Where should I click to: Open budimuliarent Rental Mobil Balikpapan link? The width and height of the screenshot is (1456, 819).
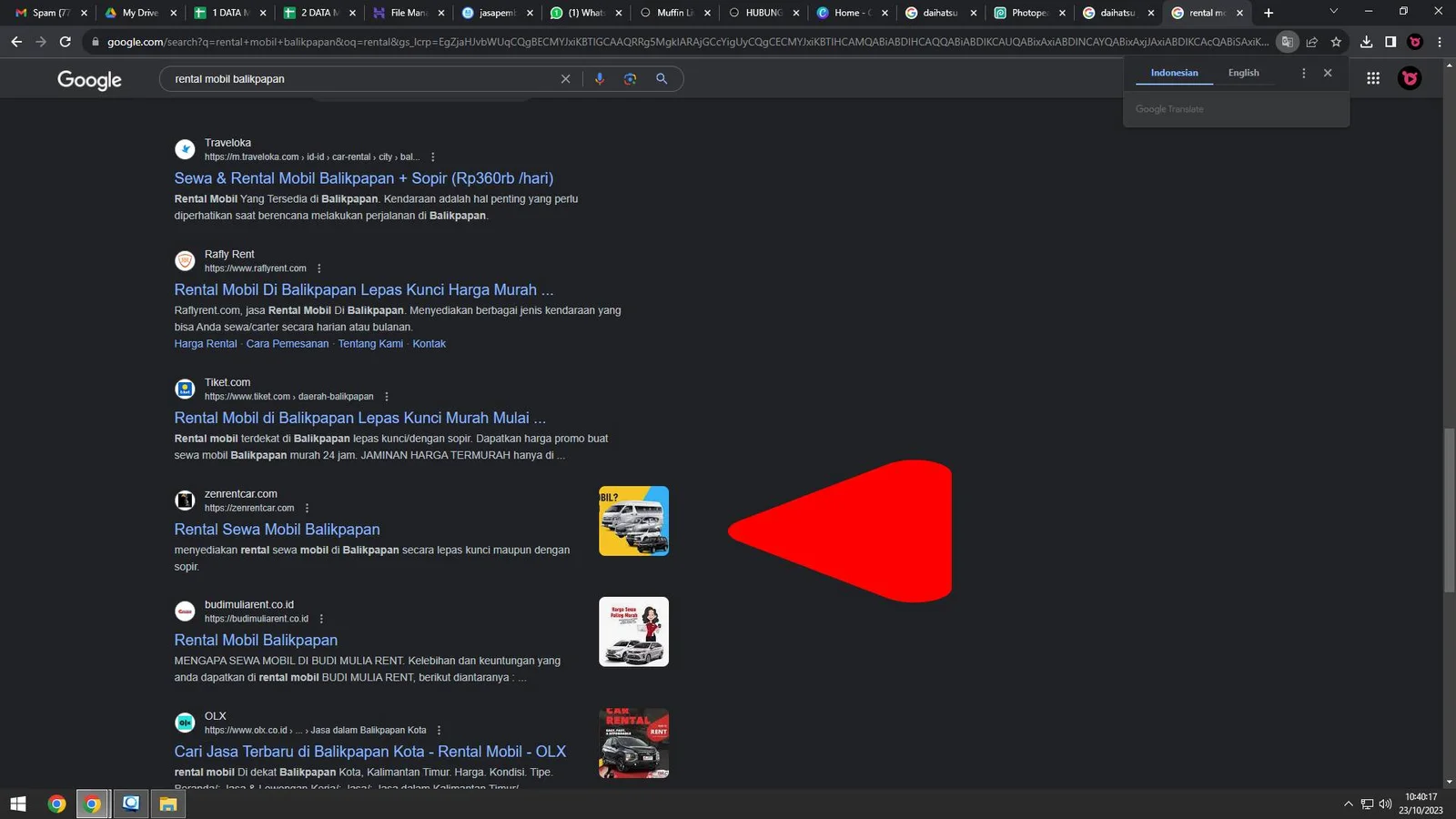(x=256, y=640)
